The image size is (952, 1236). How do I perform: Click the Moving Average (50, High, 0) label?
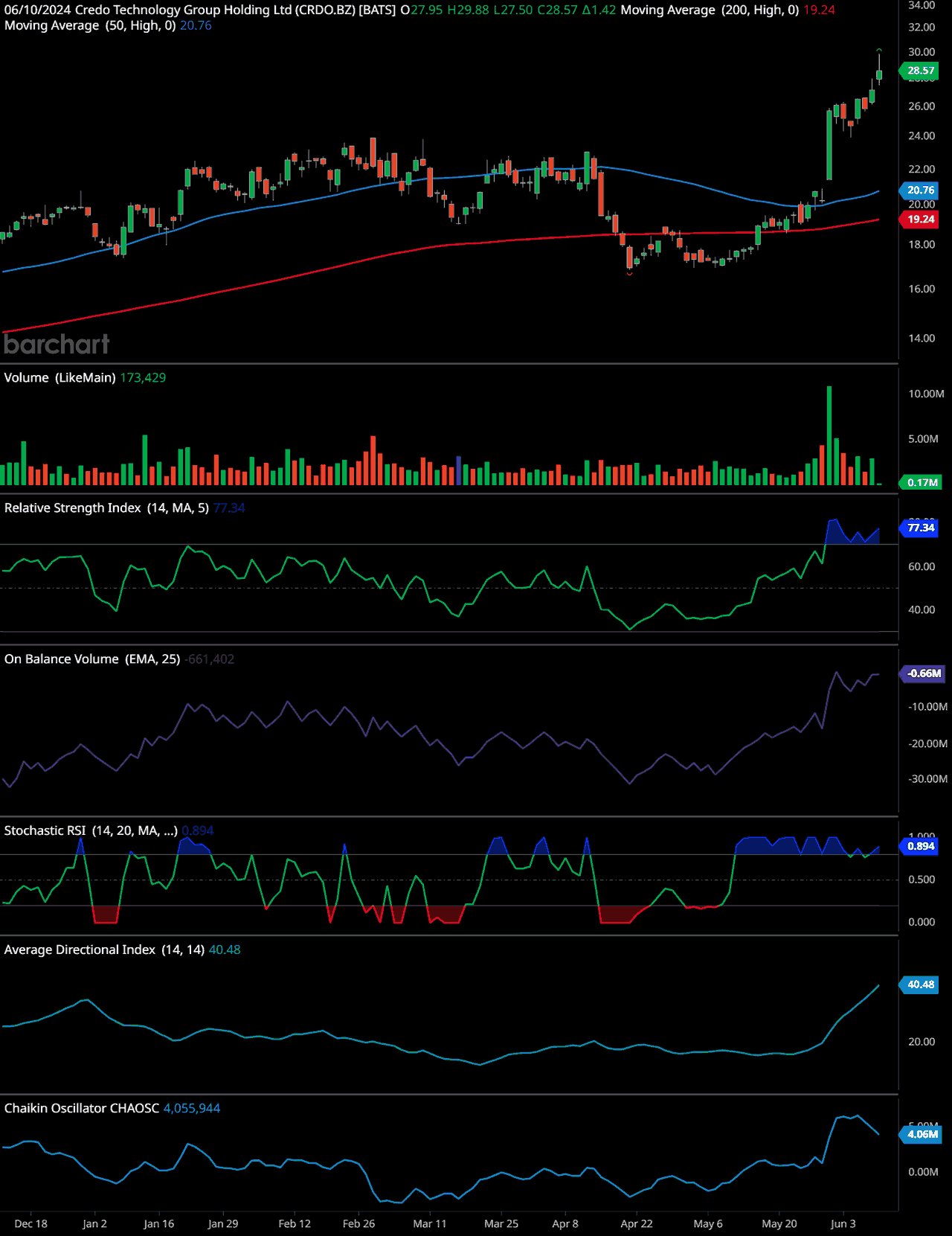pyautogui.click(x=90, y=25)
